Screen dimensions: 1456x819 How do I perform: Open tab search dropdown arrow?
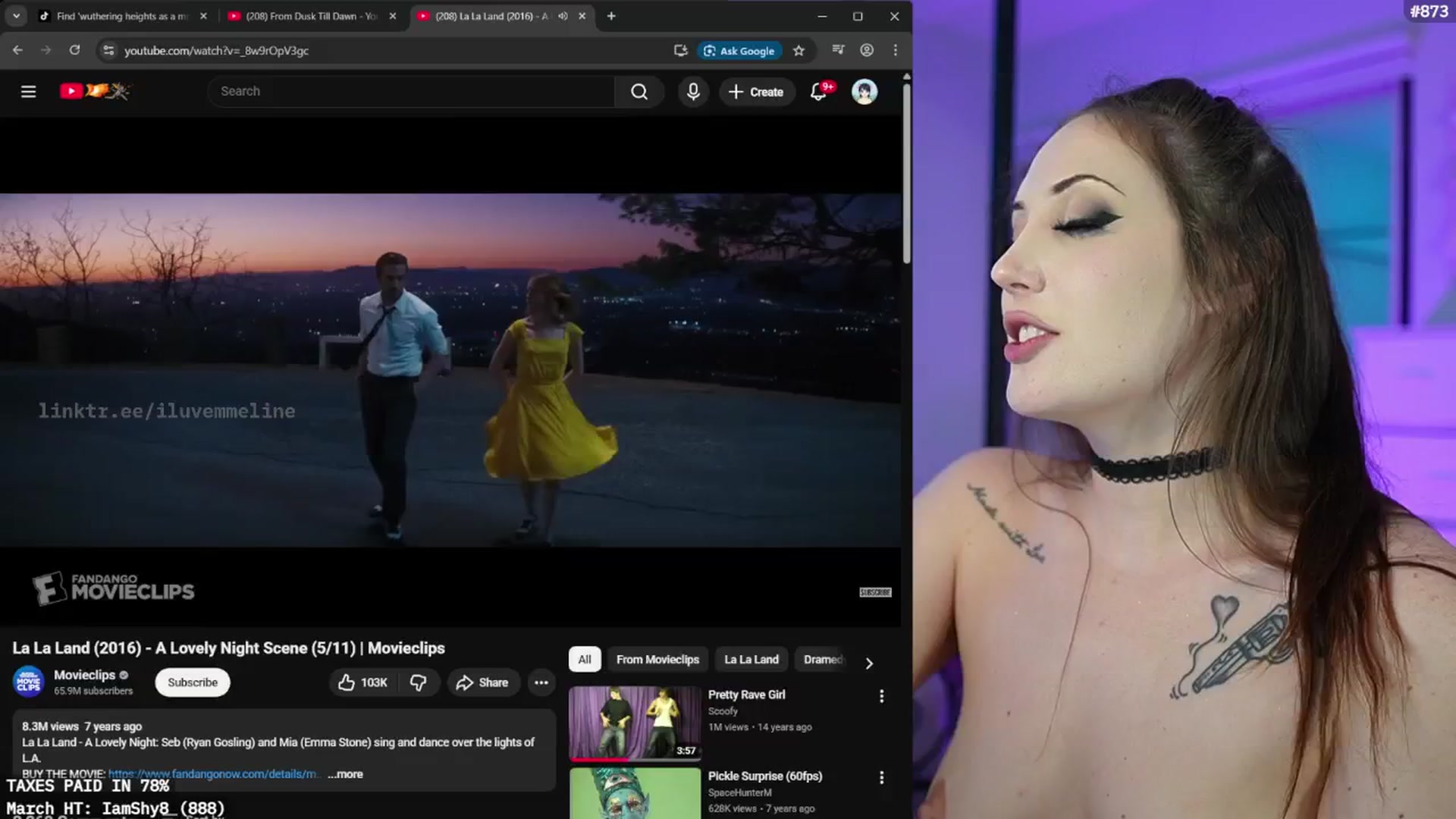tap(16, 16)
